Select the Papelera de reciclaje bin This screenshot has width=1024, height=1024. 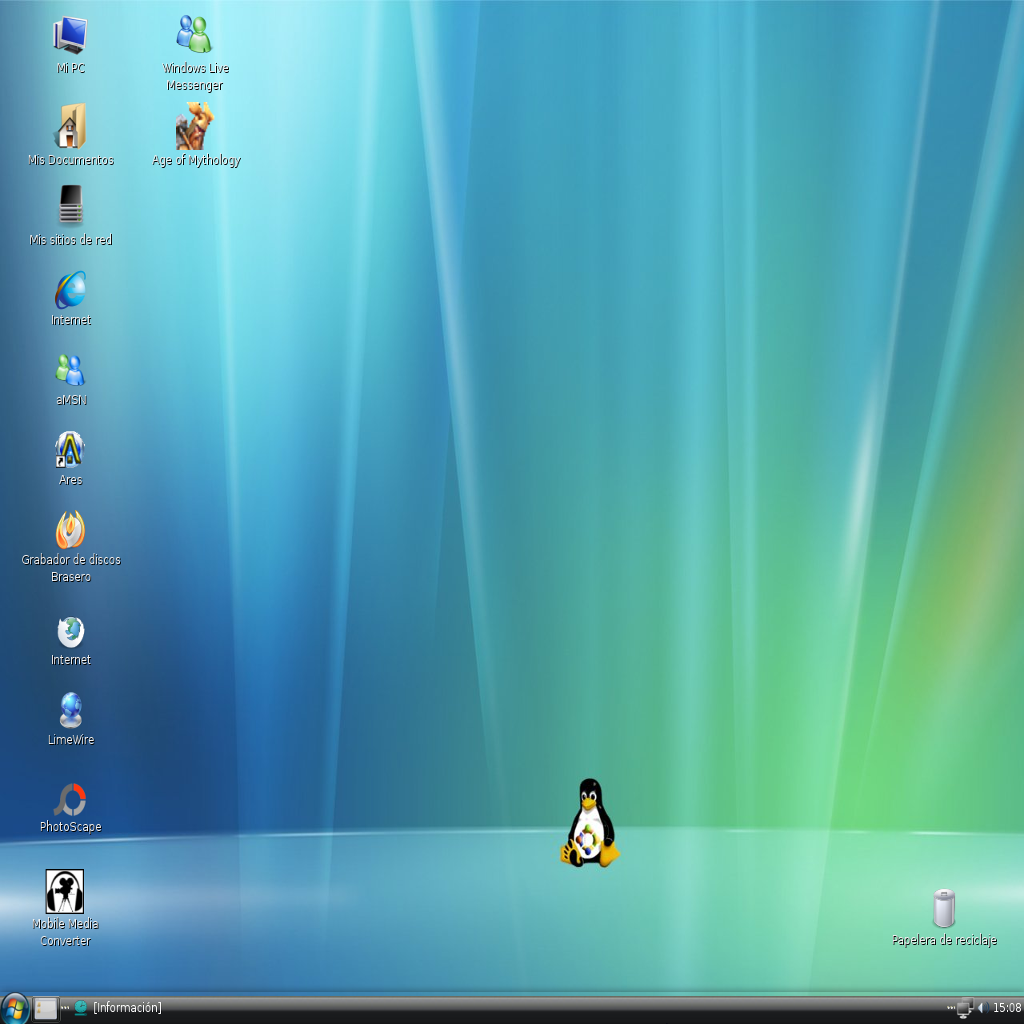(943, 908)
